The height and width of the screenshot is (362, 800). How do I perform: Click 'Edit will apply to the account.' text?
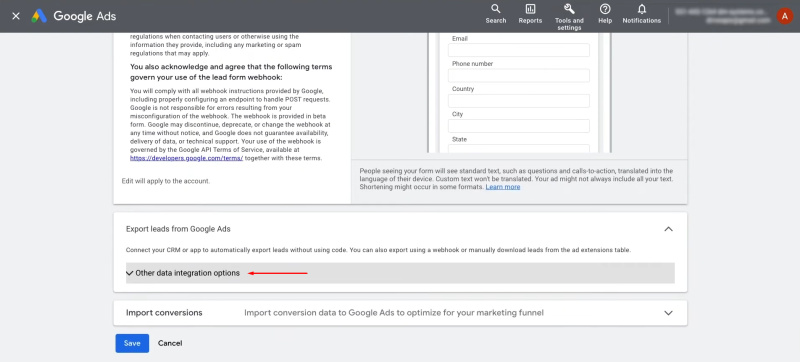[166, 181]
